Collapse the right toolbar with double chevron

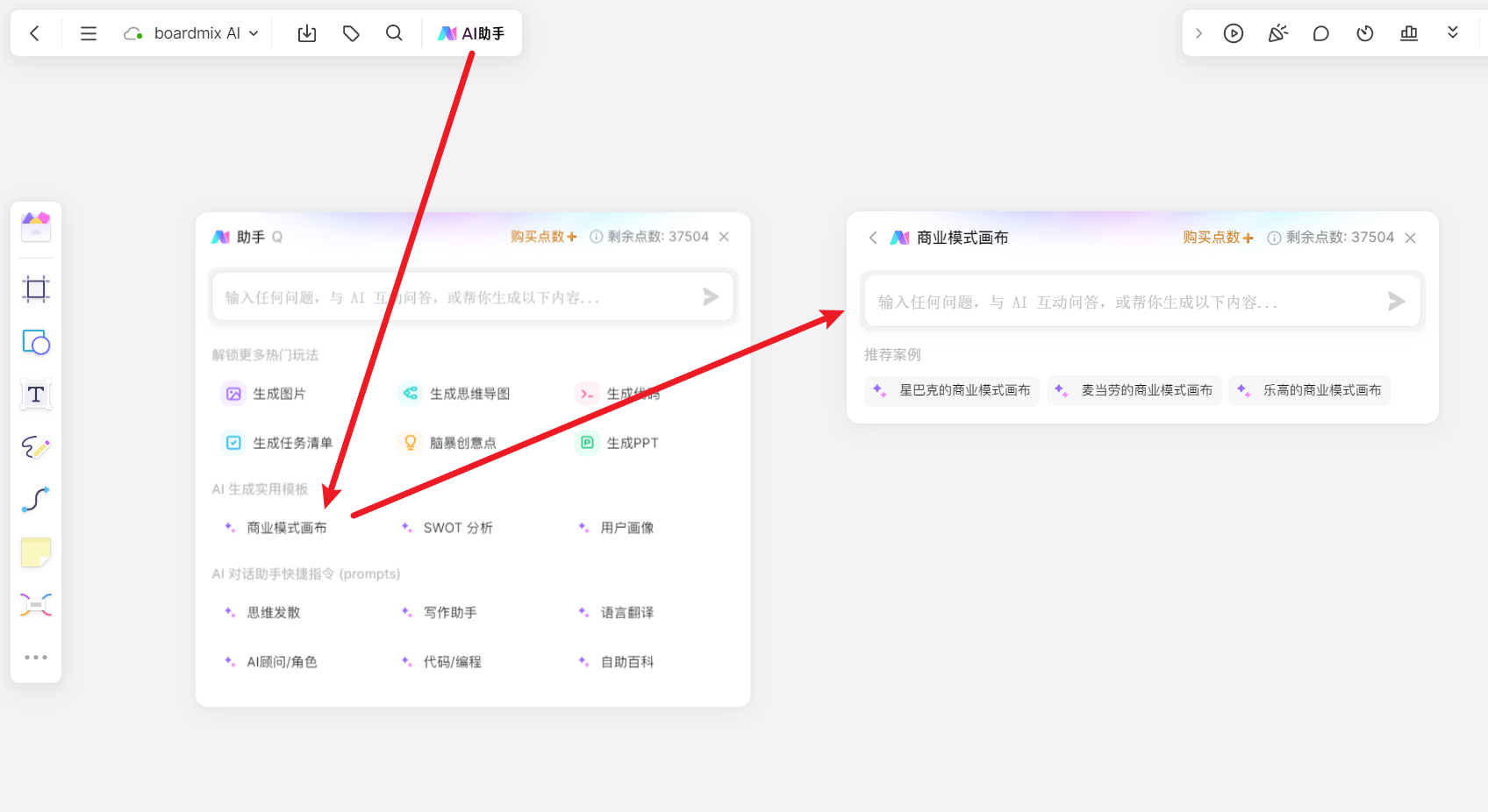tap(1453, 32)
